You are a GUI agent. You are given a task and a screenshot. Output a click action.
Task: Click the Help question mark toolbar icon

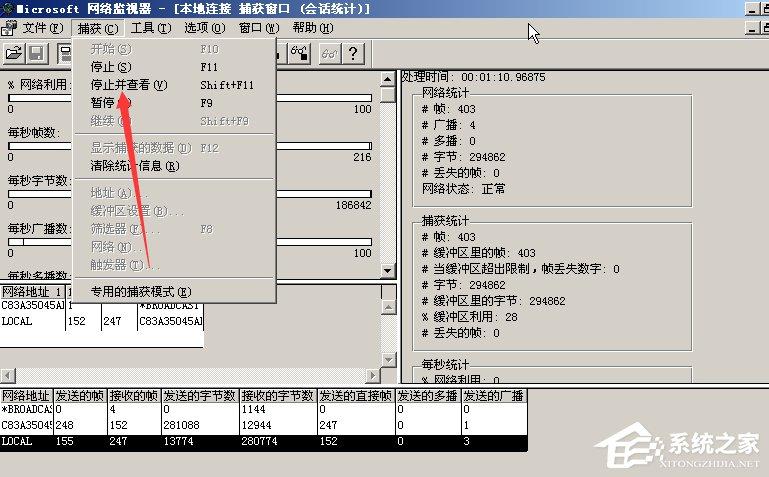pos(353,53)
